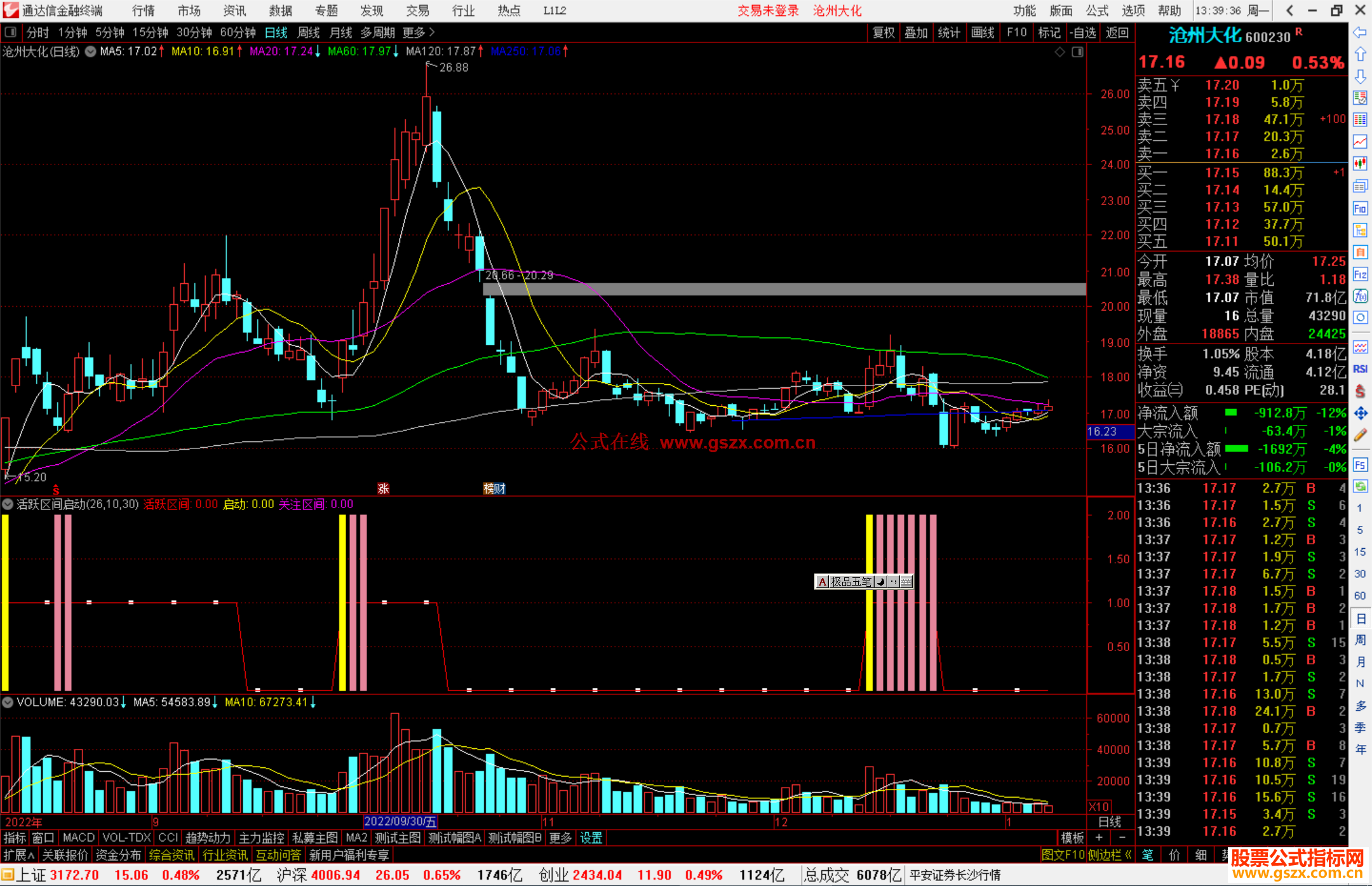
Task: Click the 交易未登录 login link
Action: point(768,11)
